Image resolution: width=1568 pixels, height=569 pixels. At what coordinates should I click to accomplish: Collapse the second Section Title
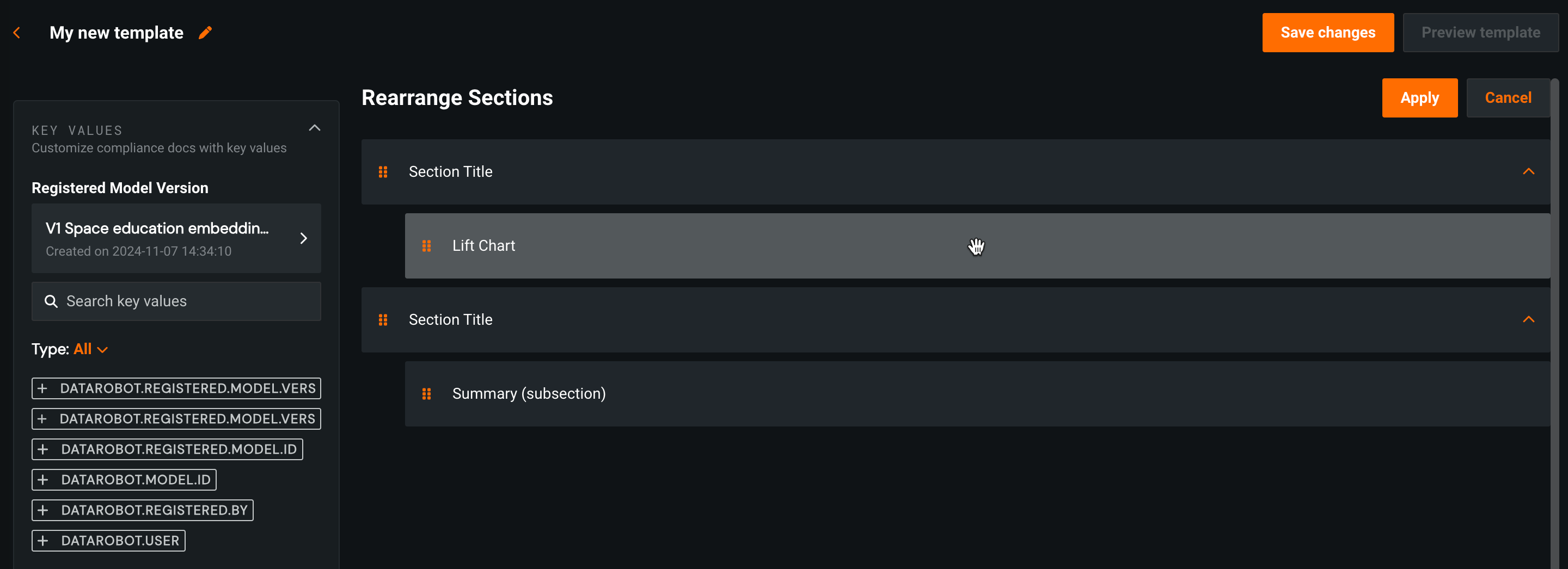(x=1528, y=320)
